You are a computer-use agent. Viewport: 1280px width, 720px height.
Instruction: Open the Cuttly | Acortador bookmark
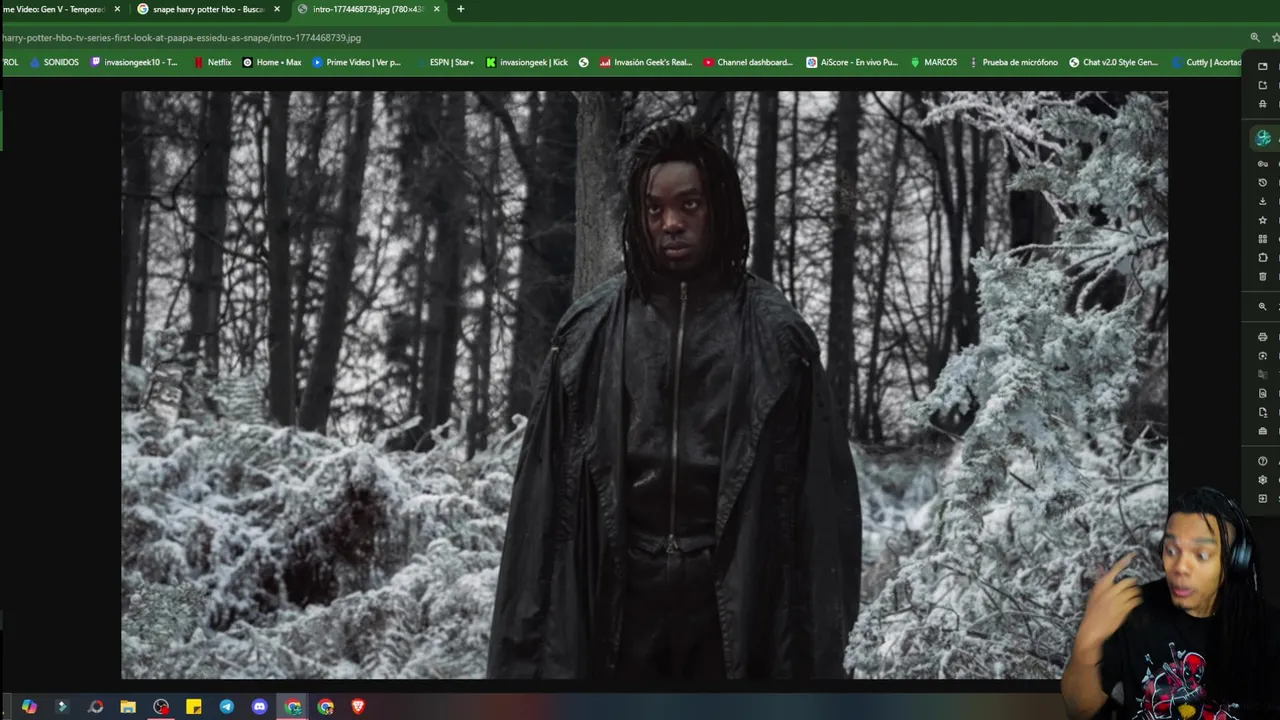tap(1206, 62)
